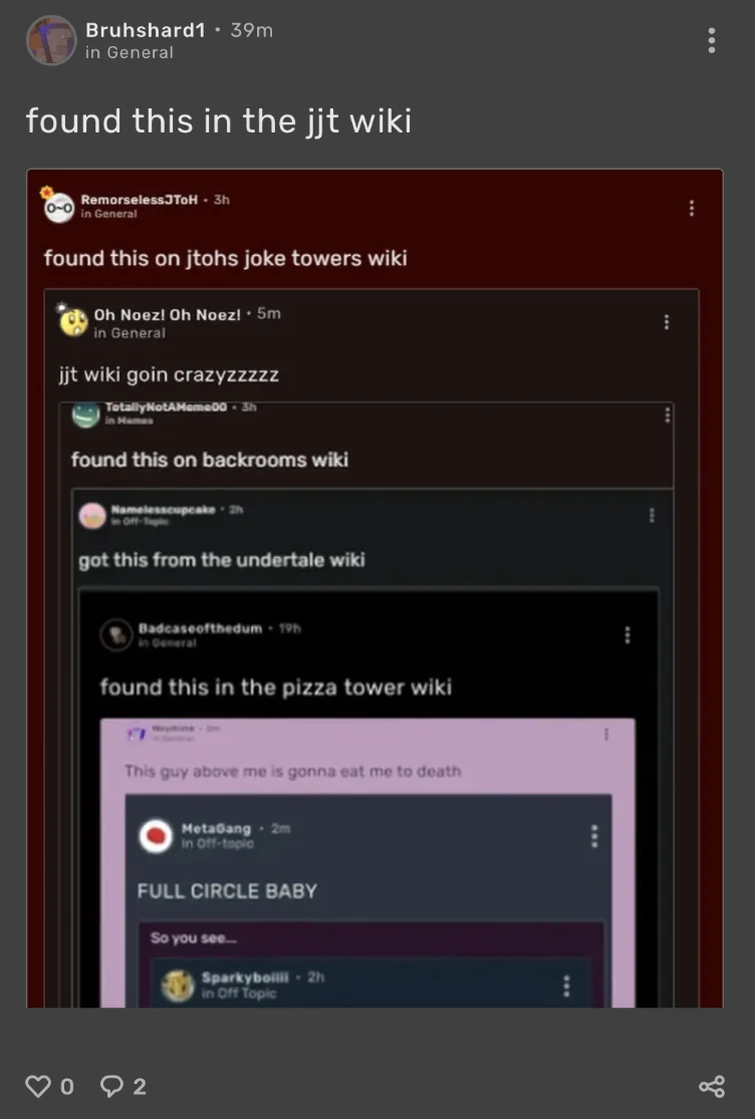The width and height of the screenshot is (755, 1119).
Task: Click Namelesscupcake pink avatar
Action: (x=92, y=515)
